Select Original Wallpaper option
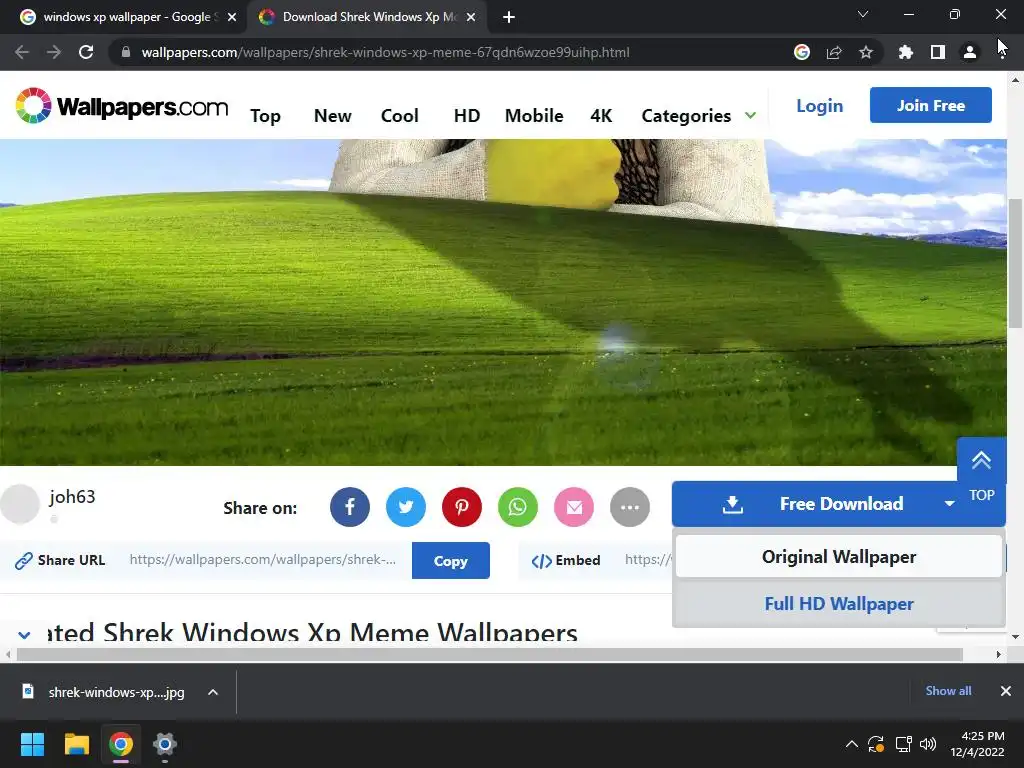This screenshot has width=1024, height=768. click(839, 556)
